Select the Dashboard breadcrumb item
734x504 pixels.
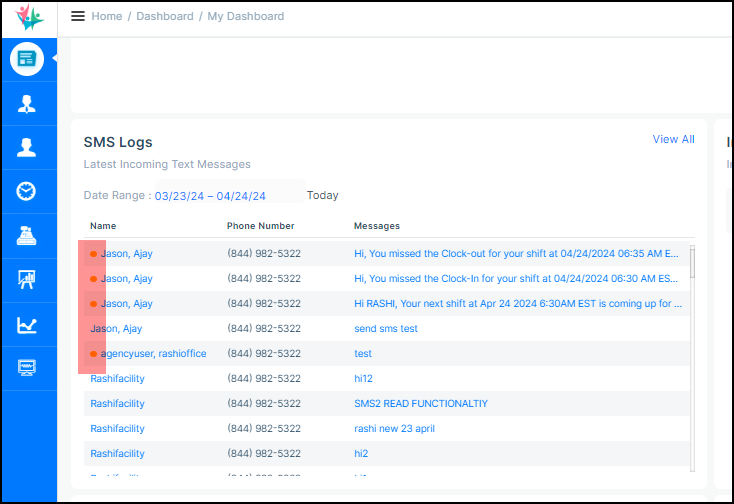click(166, 16)
